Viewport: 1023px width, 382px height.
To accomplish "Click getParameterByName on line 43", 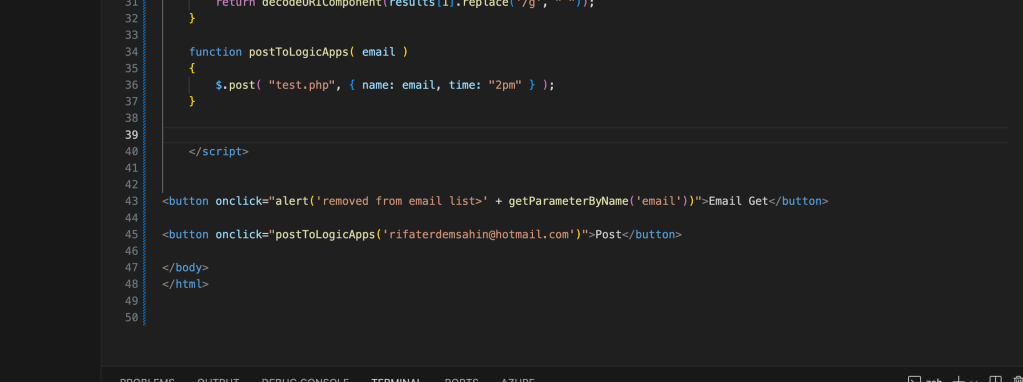I will tap(568, 201).
